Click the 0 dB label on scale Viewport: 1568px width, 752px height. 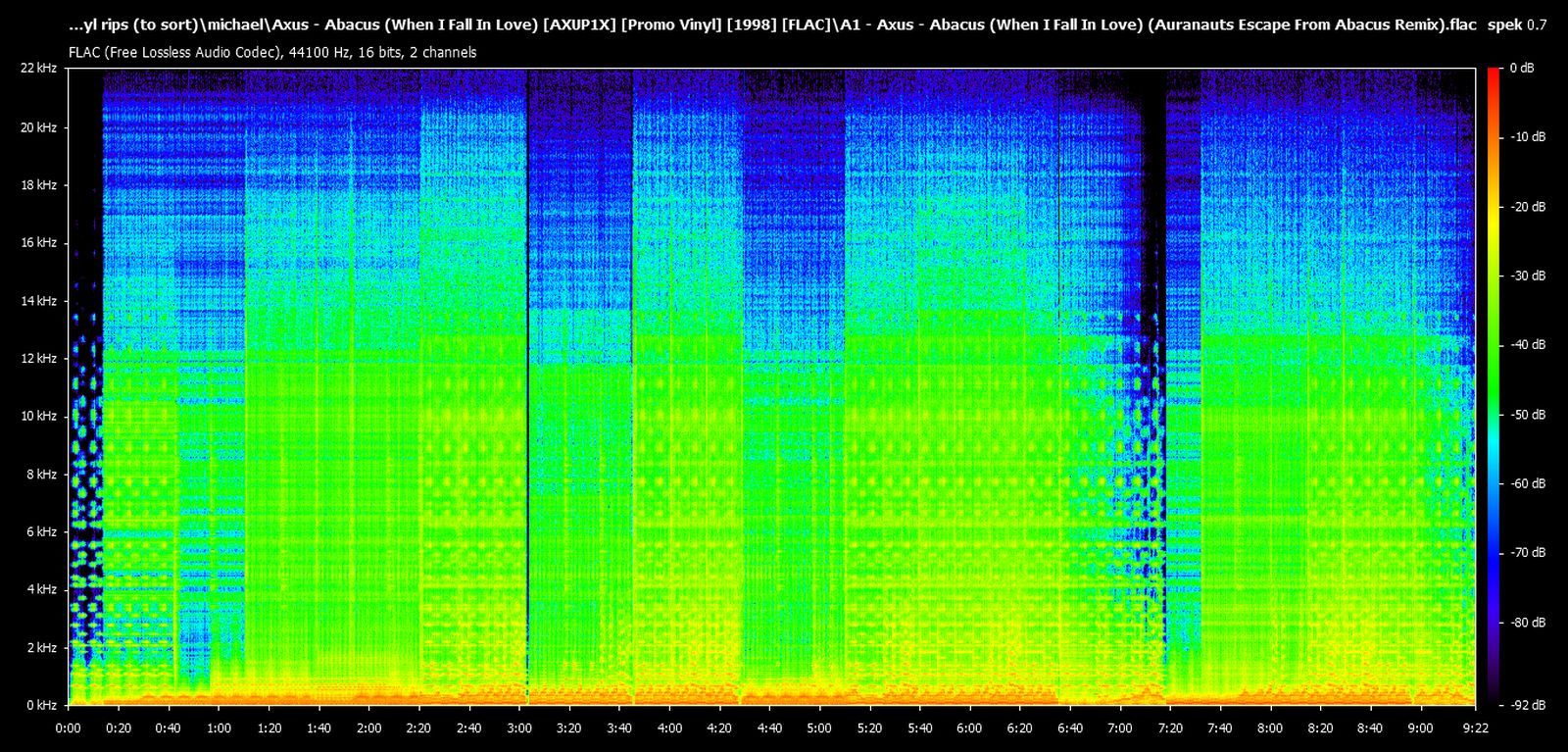point(1521,69)
